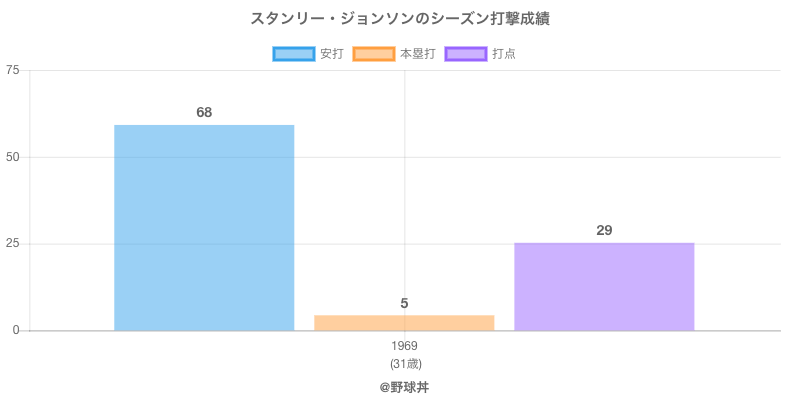Click the 50 y-axis tick label
Image resolution: width=800 pixels, height=400 pixels.
tap(12, 157)
